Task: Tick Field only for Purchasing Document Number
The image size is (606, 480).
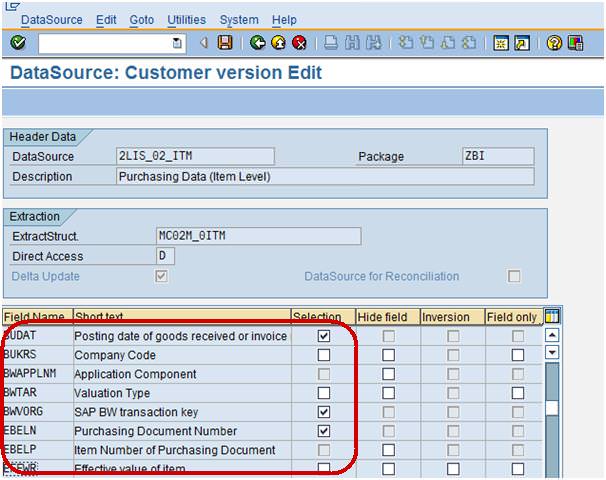Action: 517,431
